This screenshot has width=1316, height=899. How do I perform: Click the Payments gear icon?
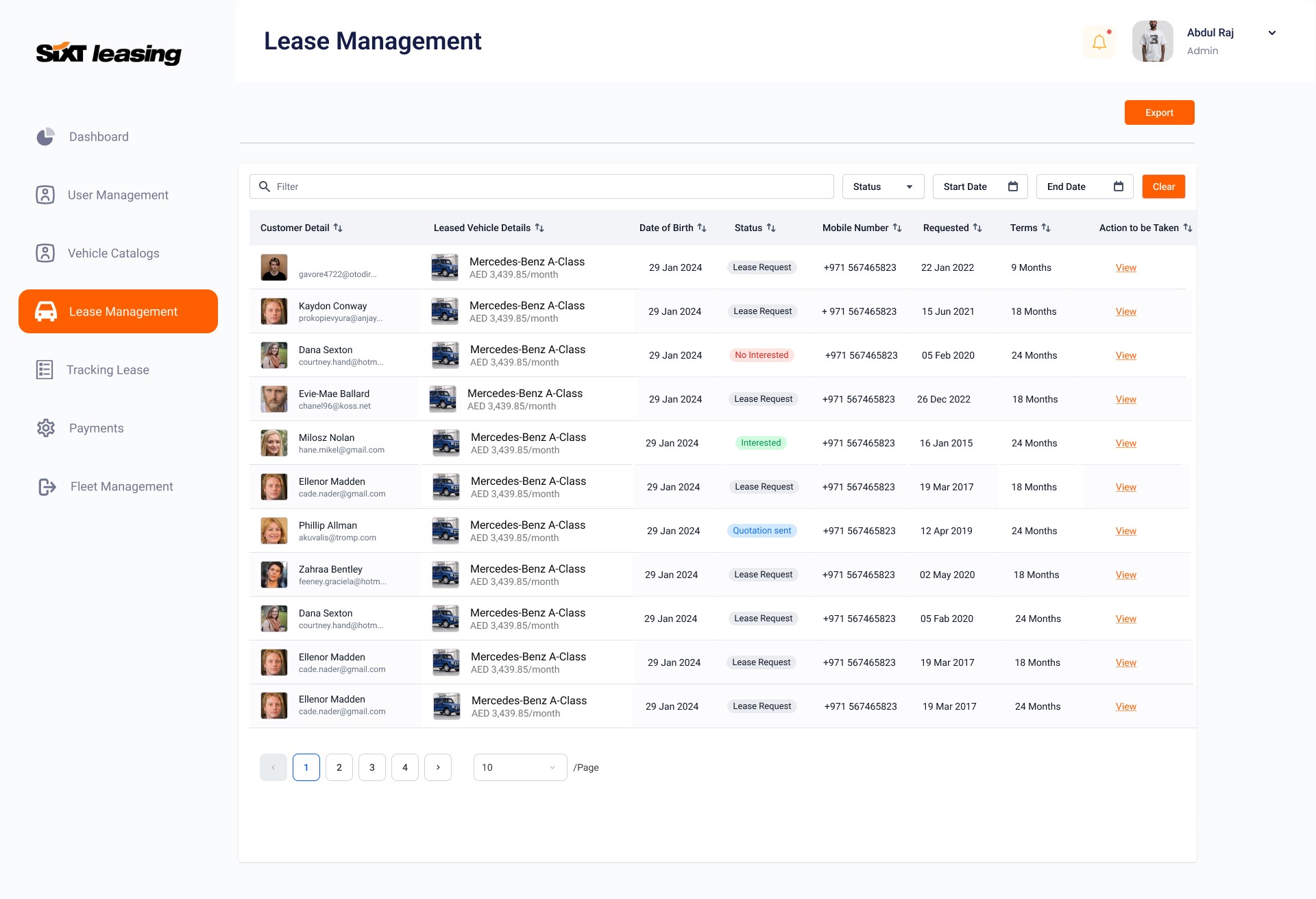click(x=45, y=428)
